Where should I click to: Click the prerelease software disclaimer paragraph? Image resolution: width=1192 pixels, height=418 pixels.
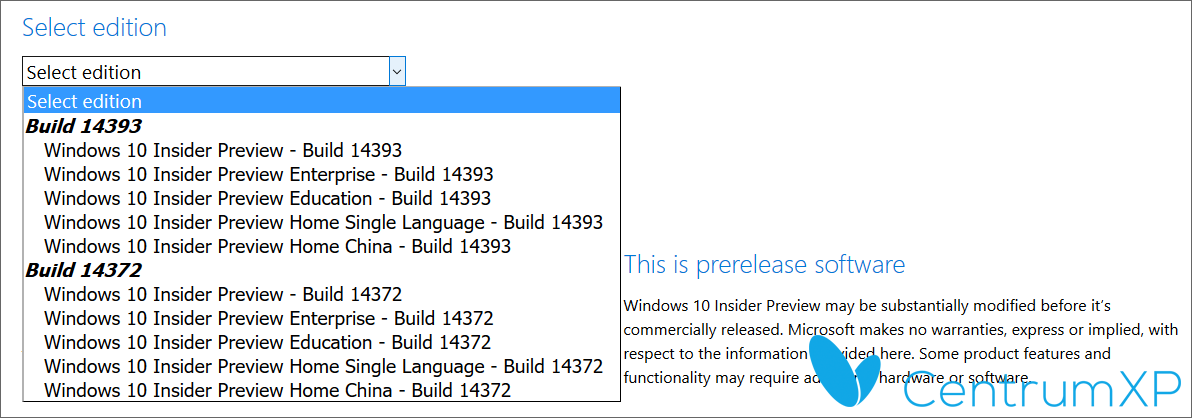(x=901, y=341)
